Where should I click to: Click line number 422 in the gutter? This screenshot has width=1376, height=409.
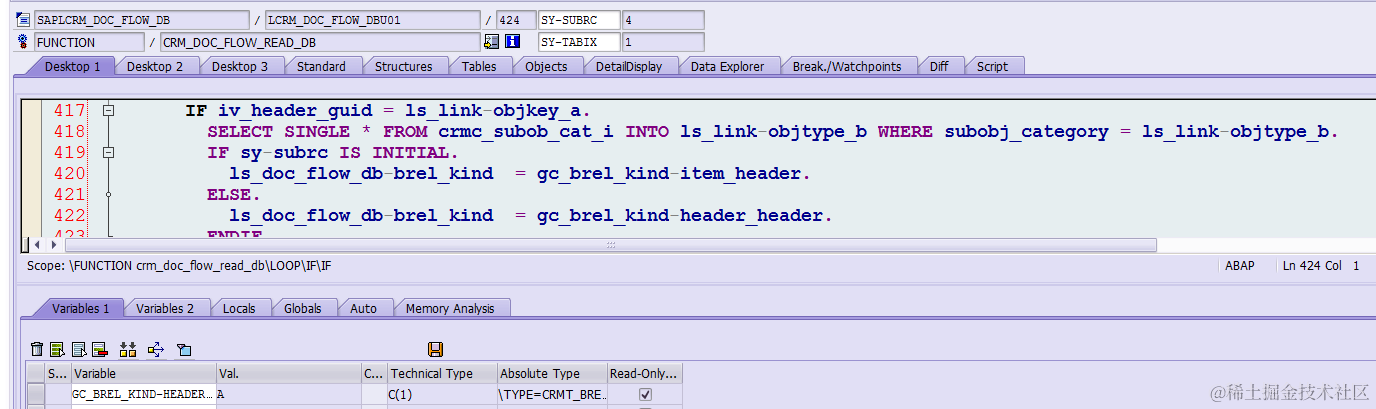[x=69, y=216]
